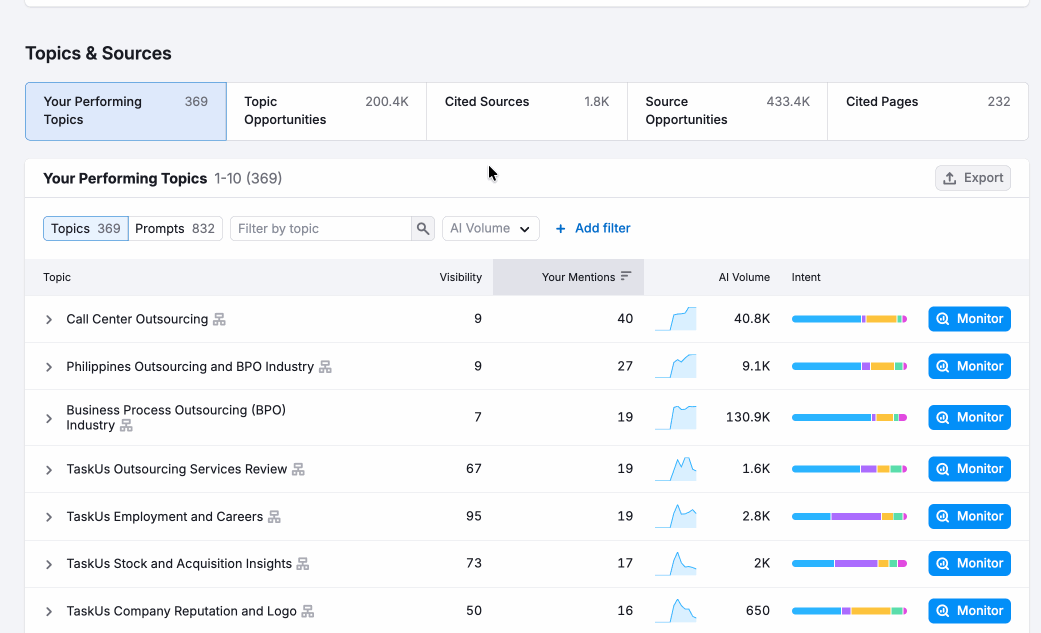Open the trend sparkline for Philippines Outsourcing row
This screenshot has height=633, width=1041.
(x=676, y=366)
